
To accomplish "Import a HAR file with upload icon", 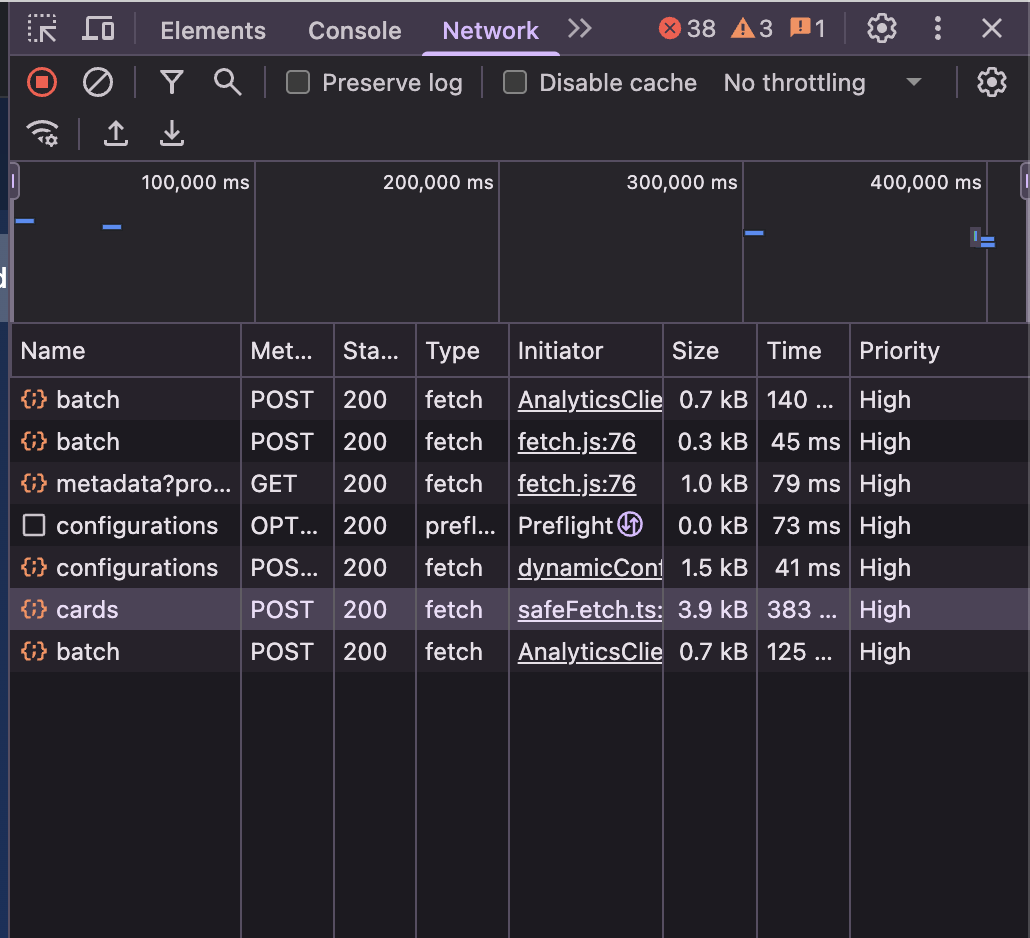I will (x=116, y=133).
